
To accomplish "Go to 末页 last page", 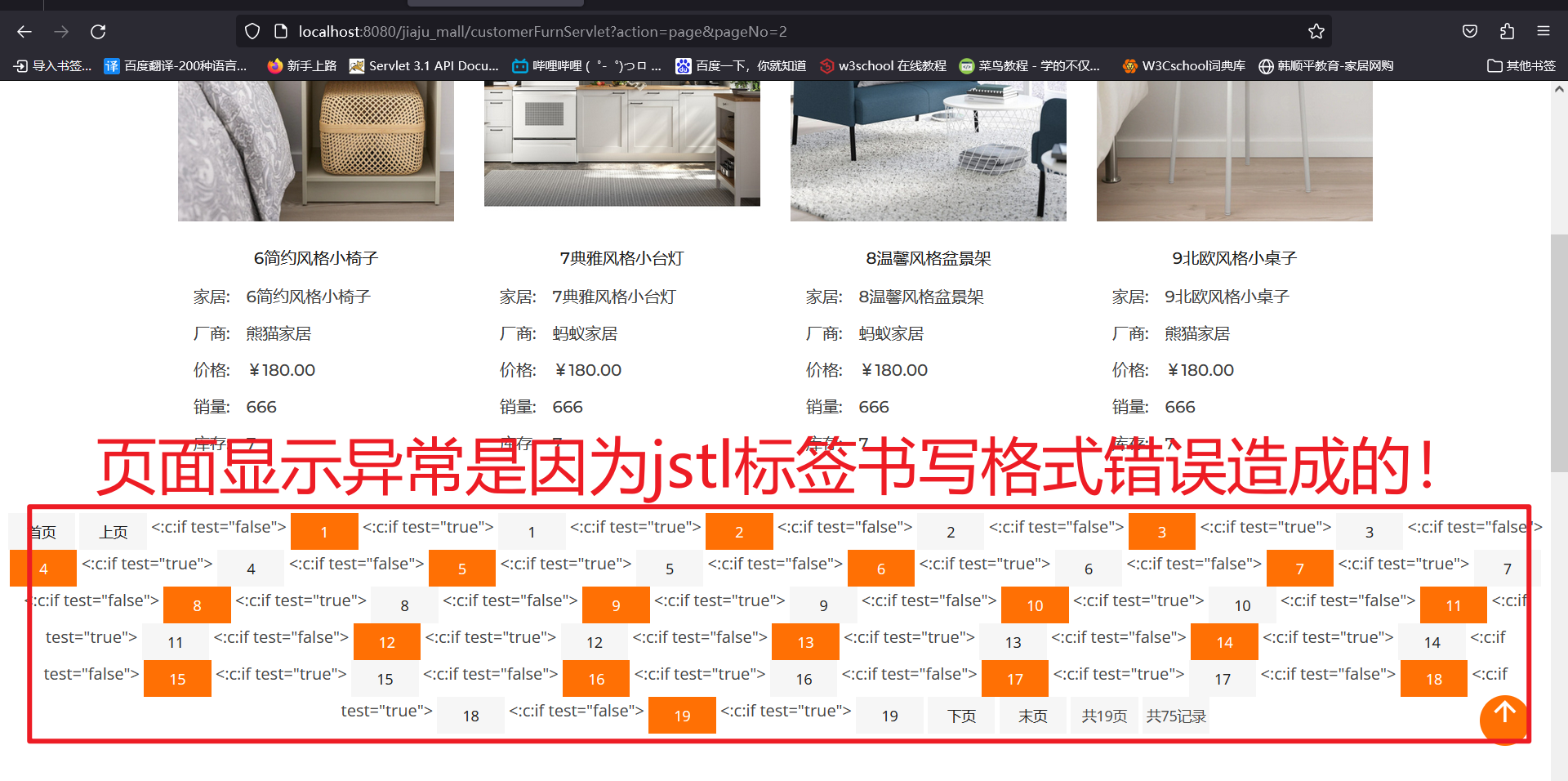I will (1033, 716).
